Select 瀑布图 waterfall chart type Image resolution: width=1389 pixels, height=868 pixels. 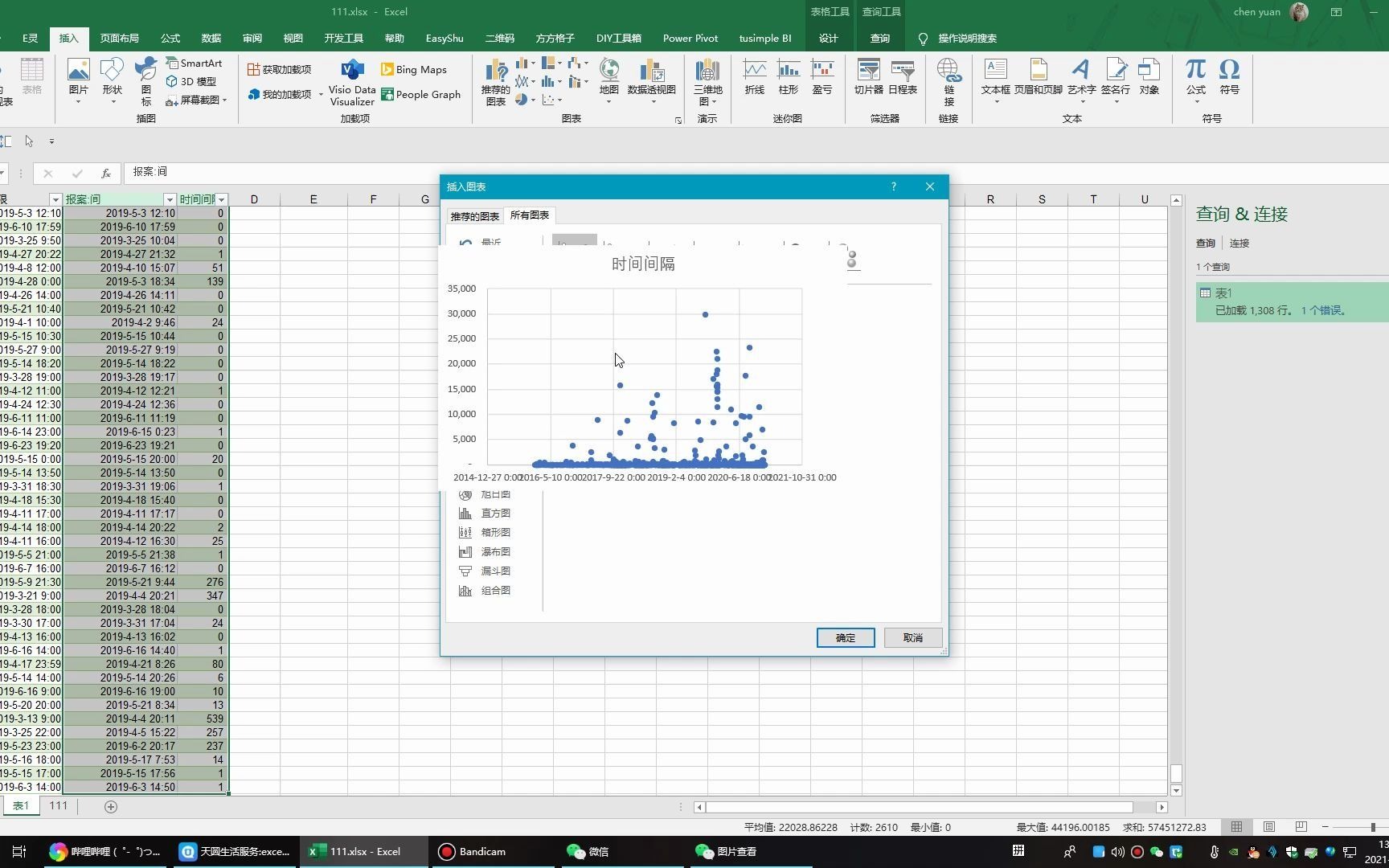[x=485, y=552]
